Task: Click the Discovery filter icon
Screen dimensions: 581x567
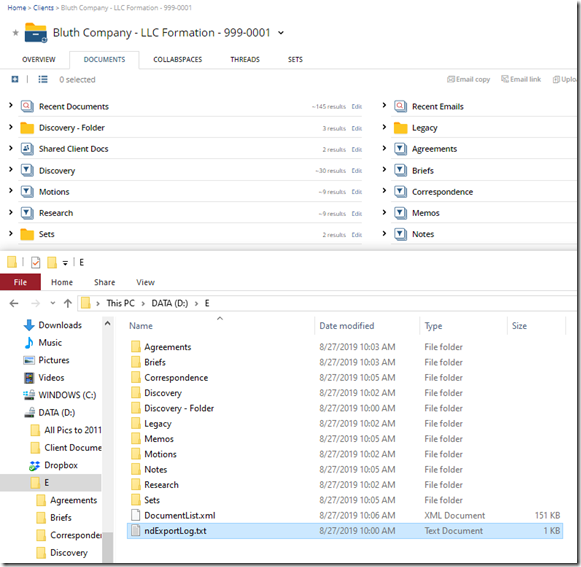Action: tap(27, 170)
